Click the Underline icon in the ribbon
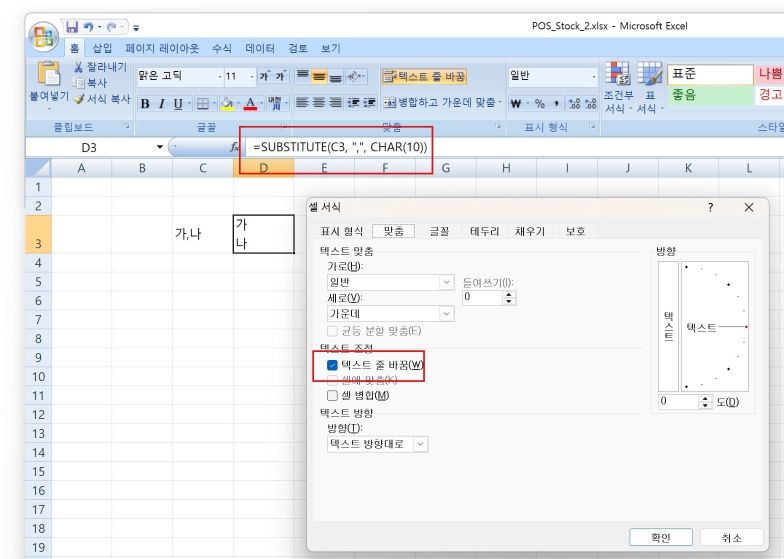Screen dimensions: 784x559 tap(177, 103)
